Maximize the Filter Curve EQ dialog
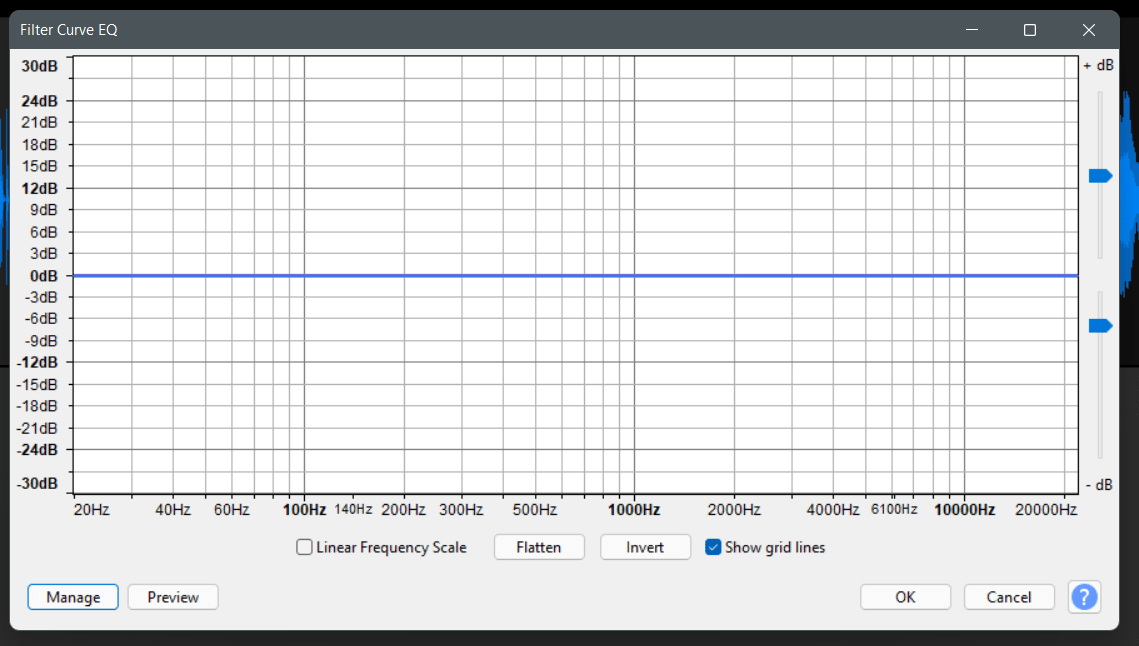The height and width of the screenshot is (646, 1139). pos(1029,29)
